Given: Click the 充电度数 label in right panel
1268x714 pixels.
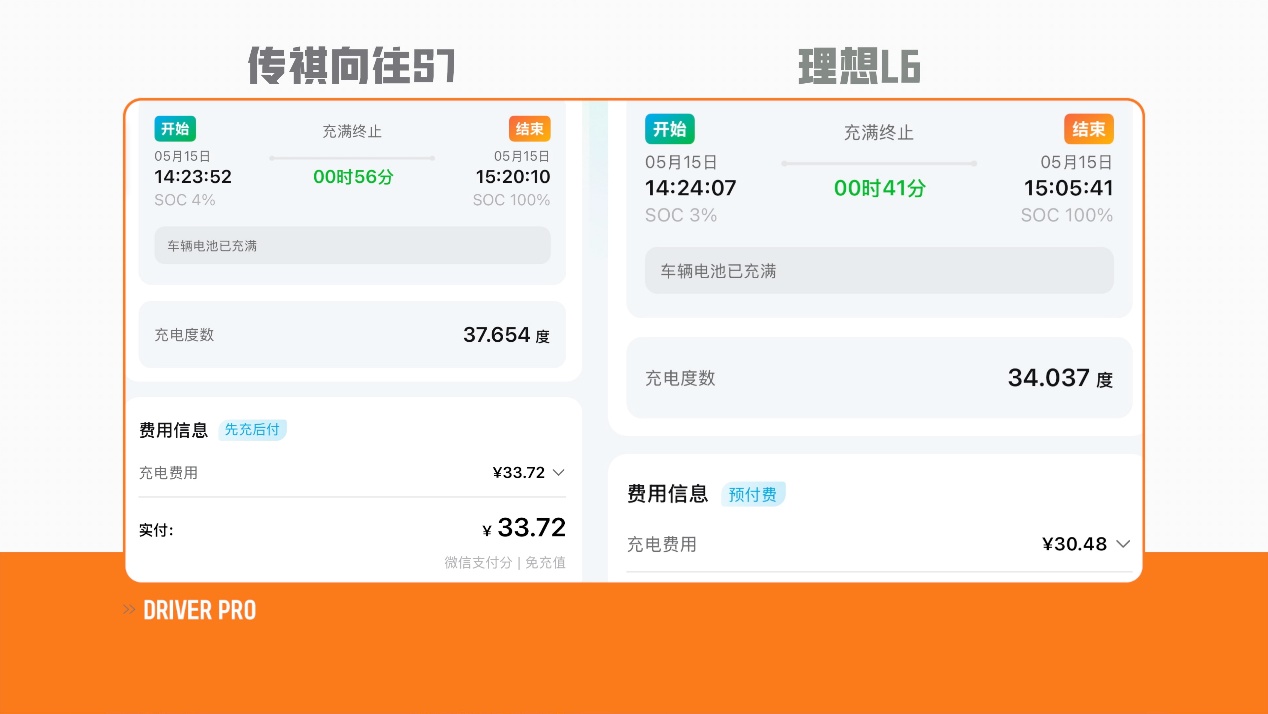Looking at the screenshot, I should pyautogui.click(x=680, y=379).
